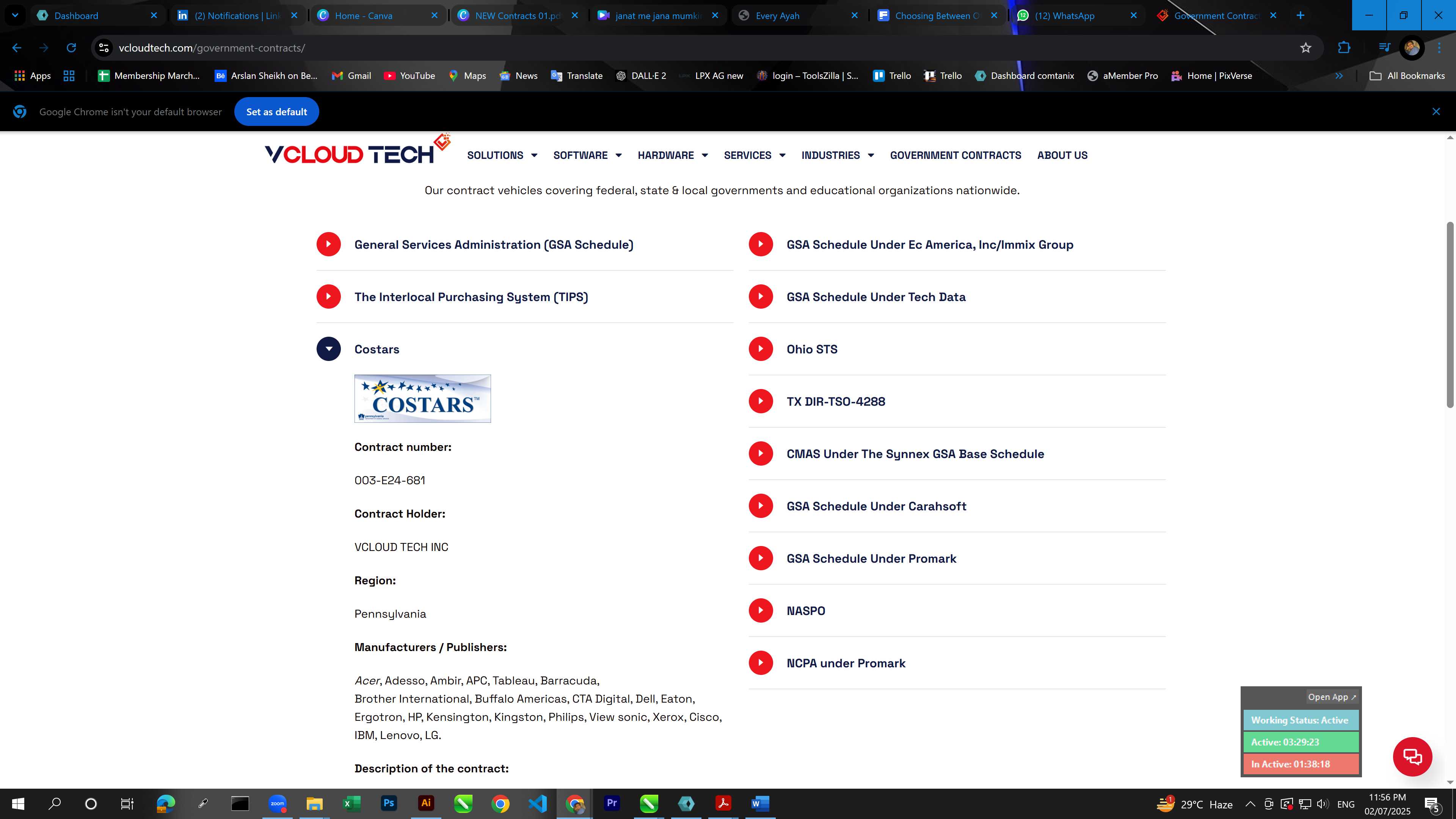Click the browser back arrow
The width and height of the screenshot is (1456, 819).
pyautogui.click(x=16, y=47)
